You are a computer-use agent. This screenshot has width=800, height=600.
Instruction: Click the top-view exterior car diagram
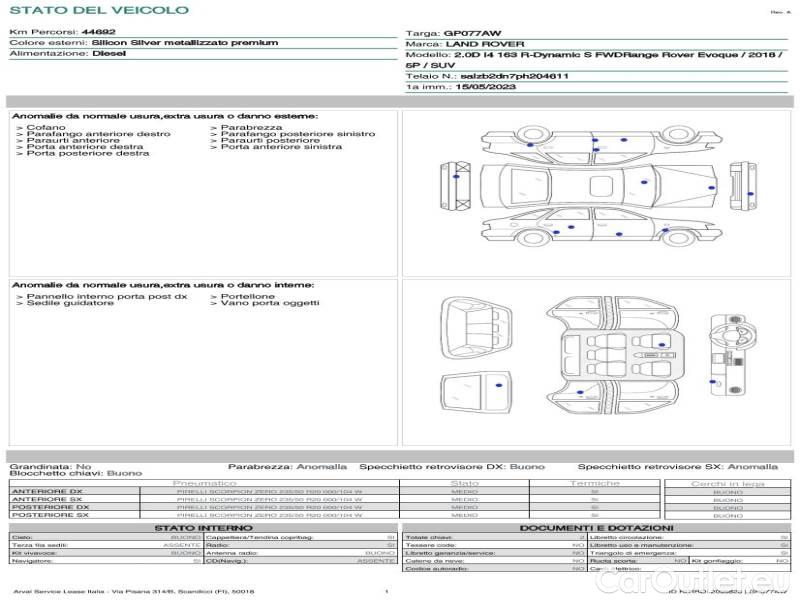point(600,187)
